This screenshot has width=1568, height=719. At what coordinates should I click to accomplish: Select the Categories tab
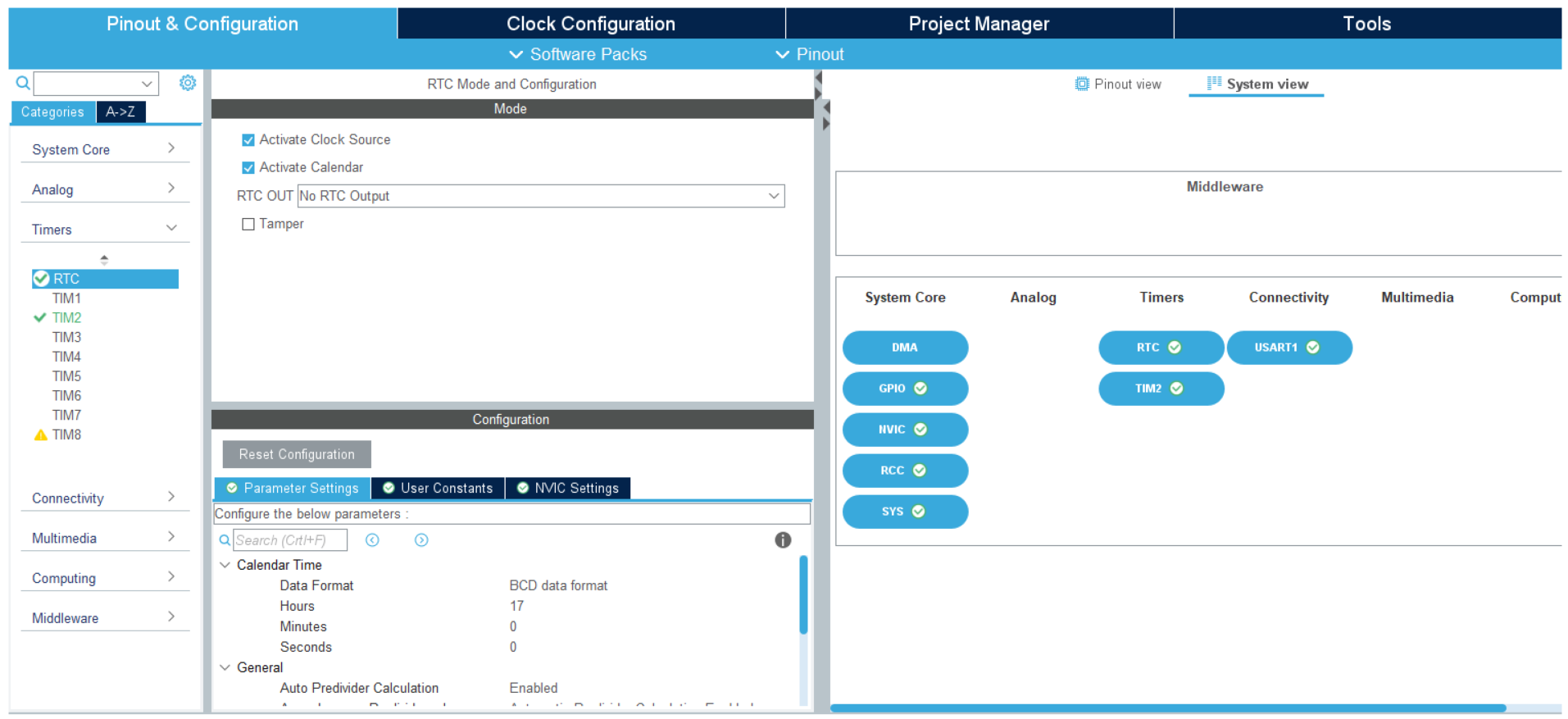click(52, 112)
